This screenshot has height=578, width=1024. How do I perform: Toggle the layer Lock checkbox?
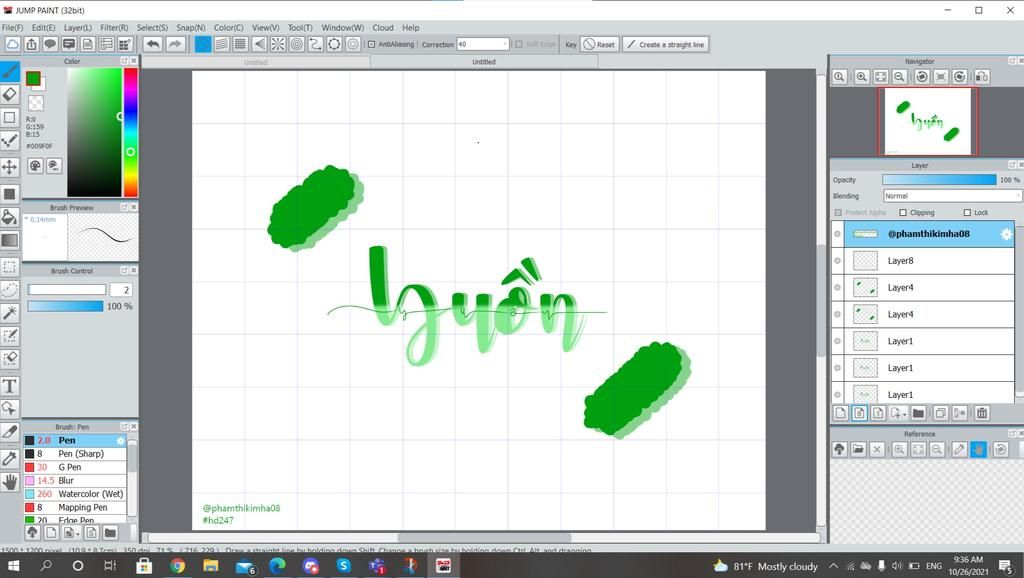(x=967, y=212)
